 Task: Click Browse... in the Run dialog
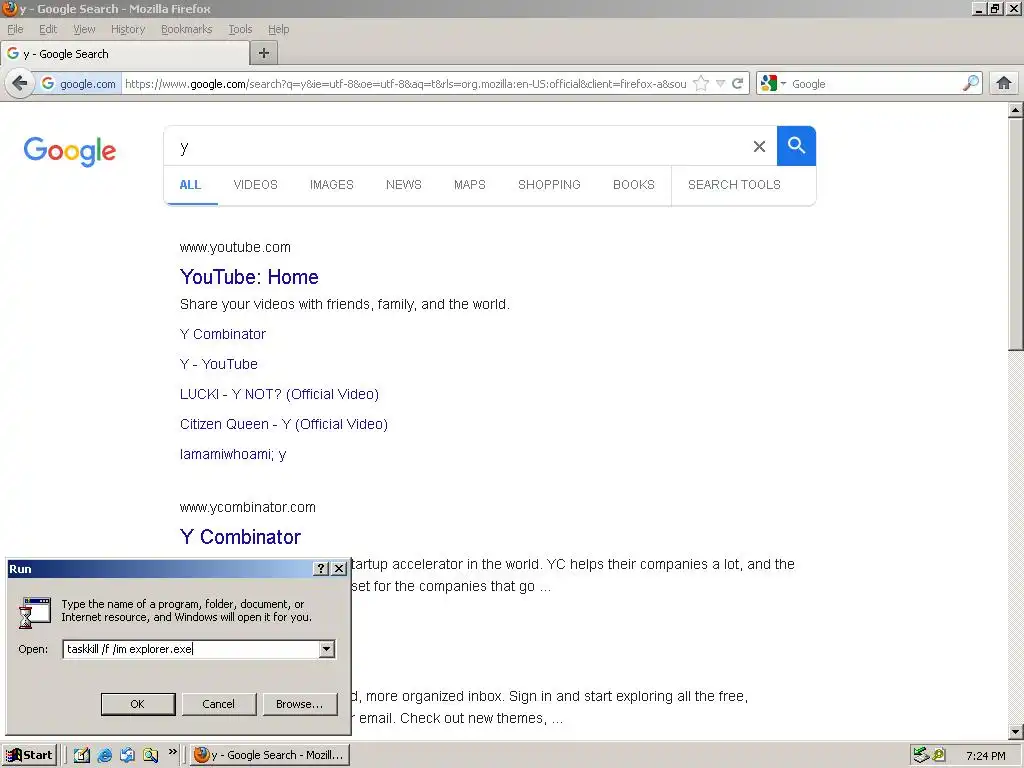[300, 704]
